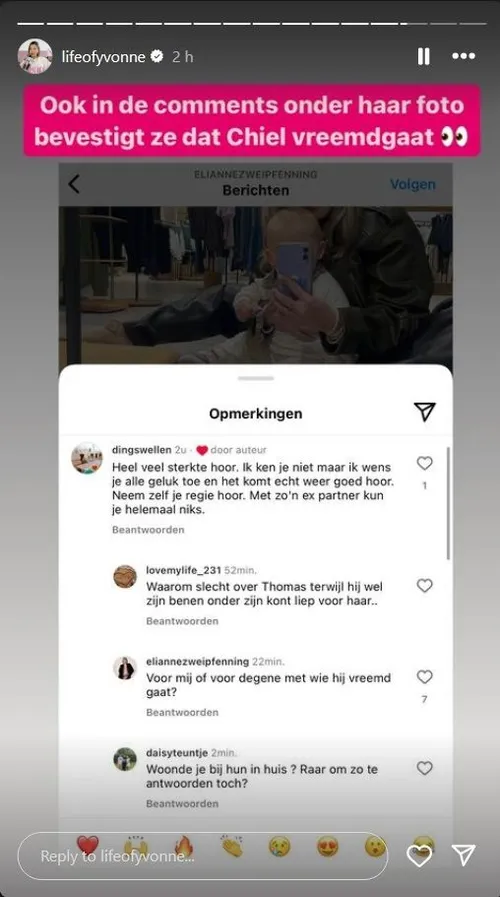Reply to lovemylife_231 via Beantwoorden
The image size is (500, 897).
pos(182,621)
